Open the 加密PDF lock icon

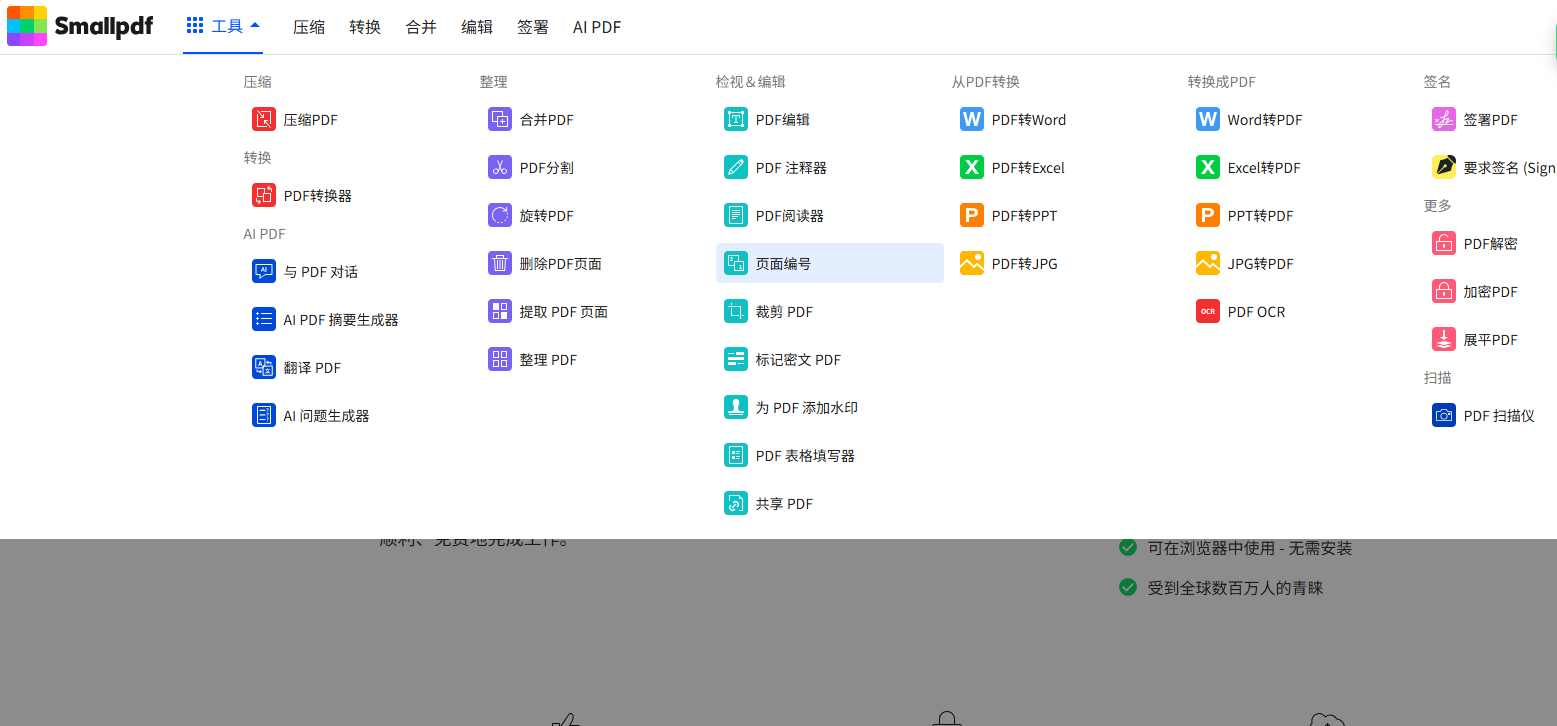click(1443, 291)
